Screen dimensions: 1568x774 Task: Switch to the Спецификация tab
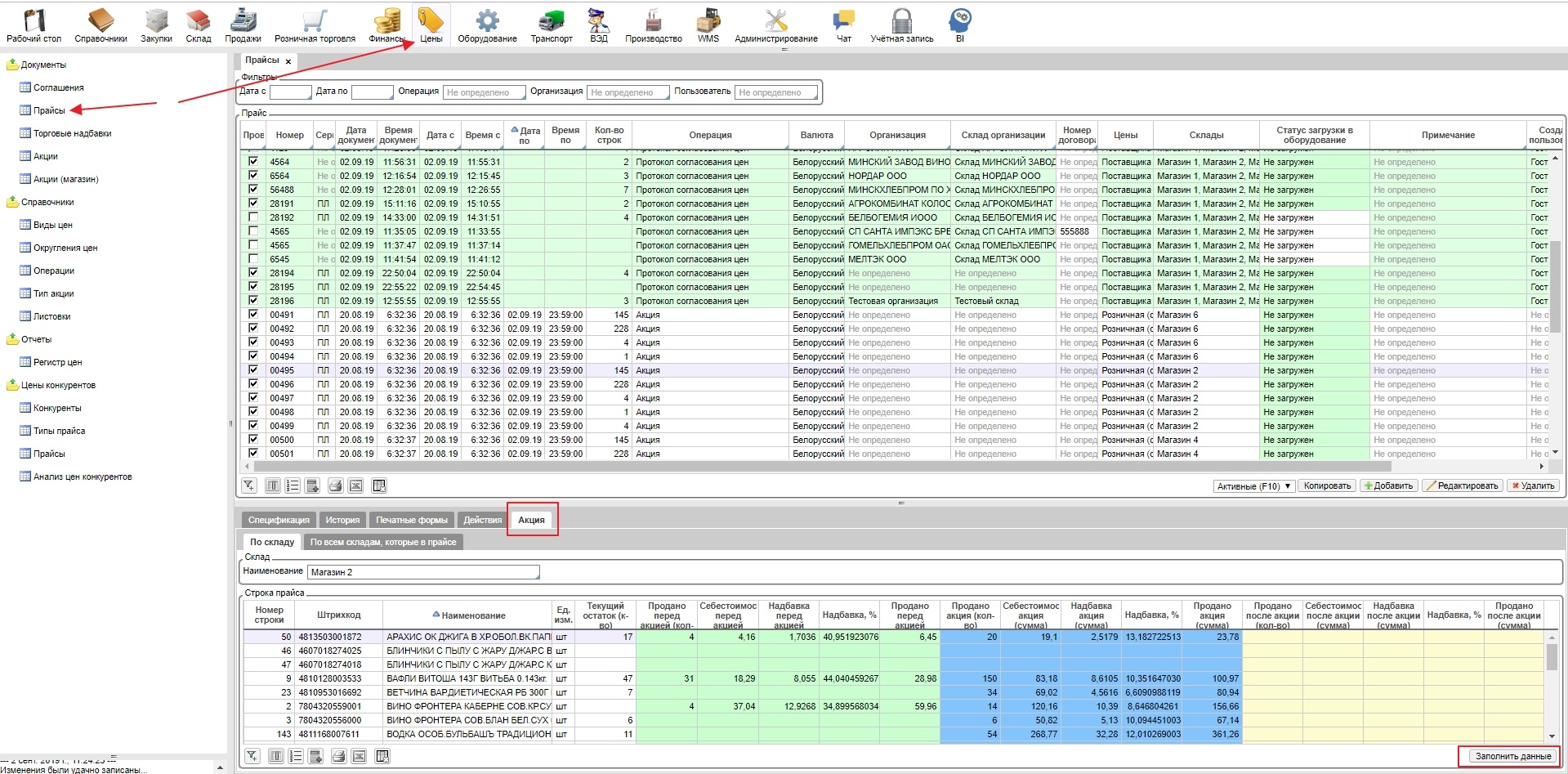click(x=279, y=520)
